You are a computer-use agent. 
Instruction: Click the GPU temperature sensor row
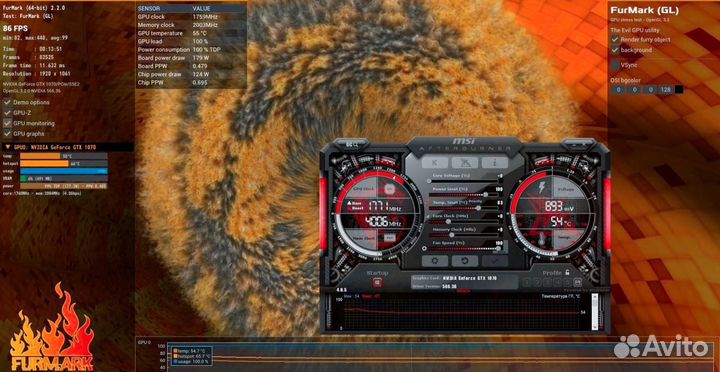[x=191, y=34]
